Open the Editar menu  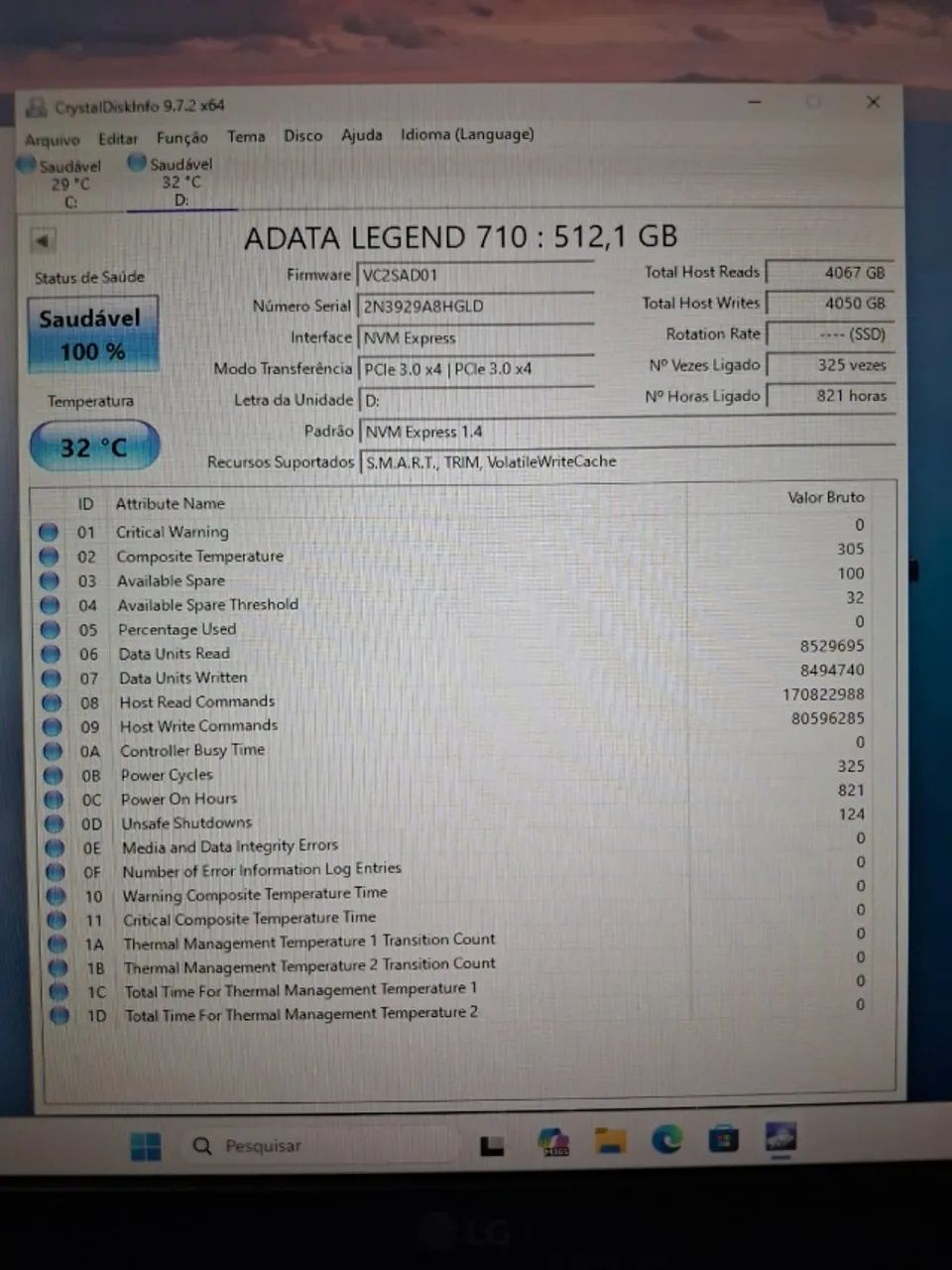pos(118,139)
